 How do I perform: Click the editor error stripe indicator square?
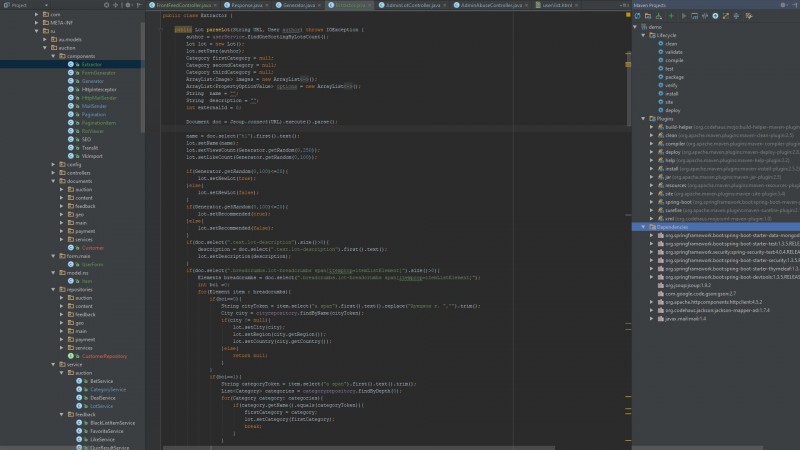click(x=628, y=15)
